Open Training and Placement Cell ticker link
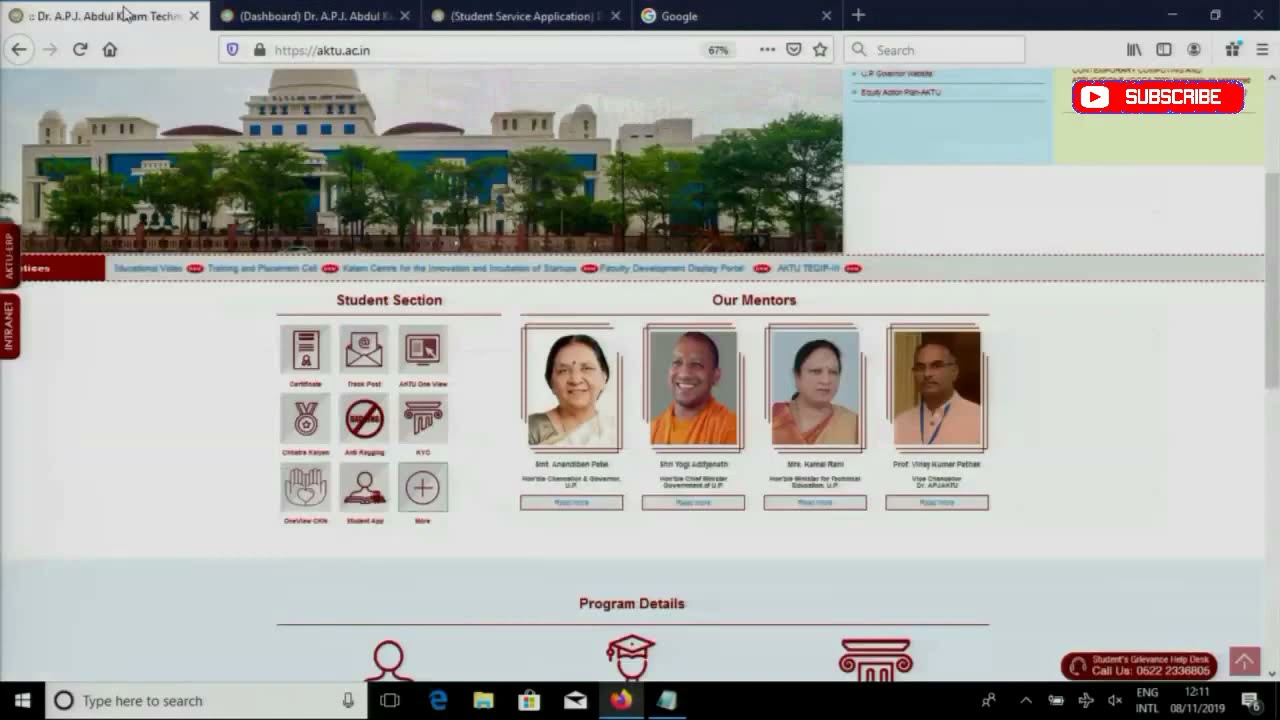The height and width of the screenshot is (720, 1280). [262, 268]
